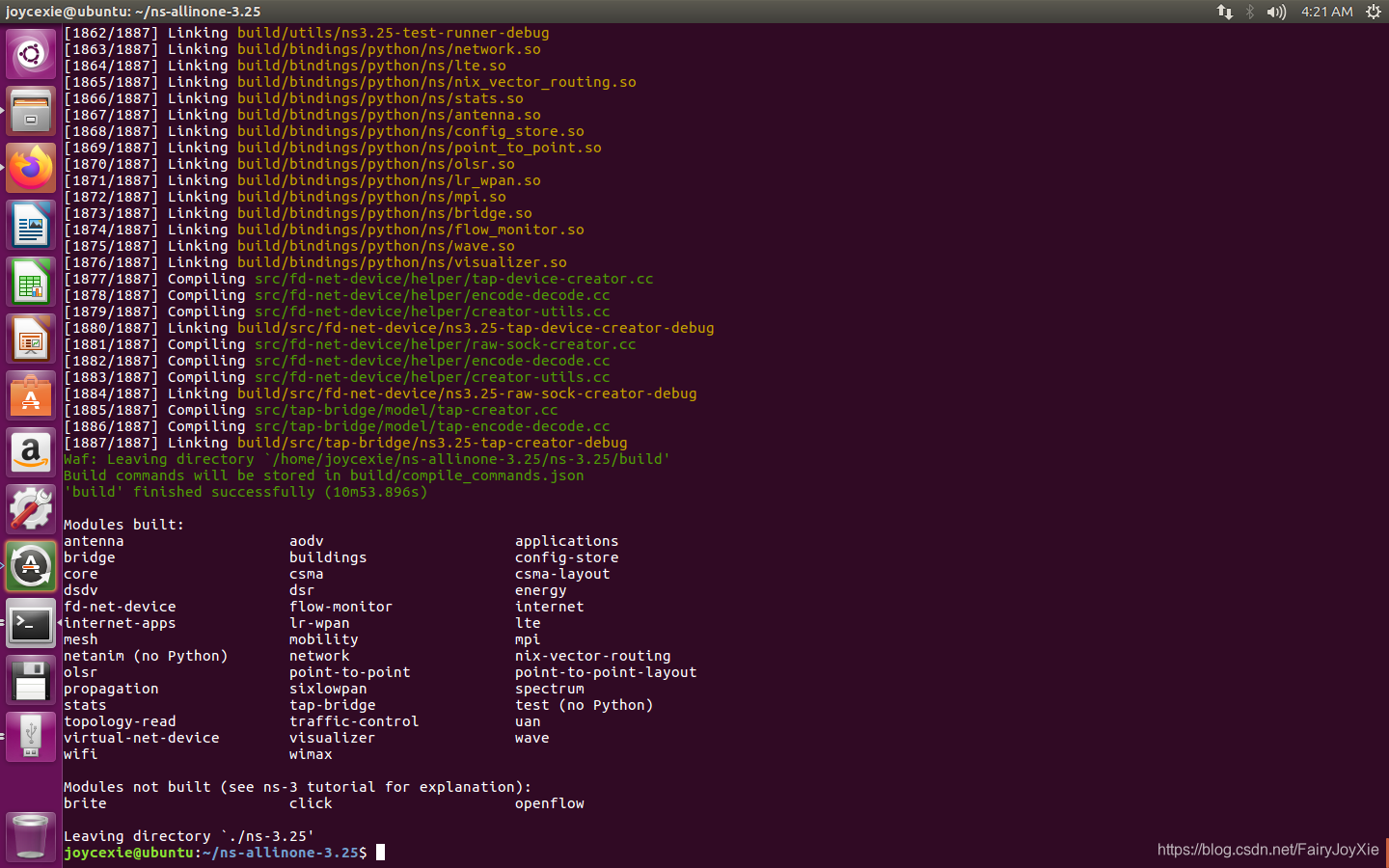
Task: Click module name 'nix-vector-routing'
Action: point(593,656)
